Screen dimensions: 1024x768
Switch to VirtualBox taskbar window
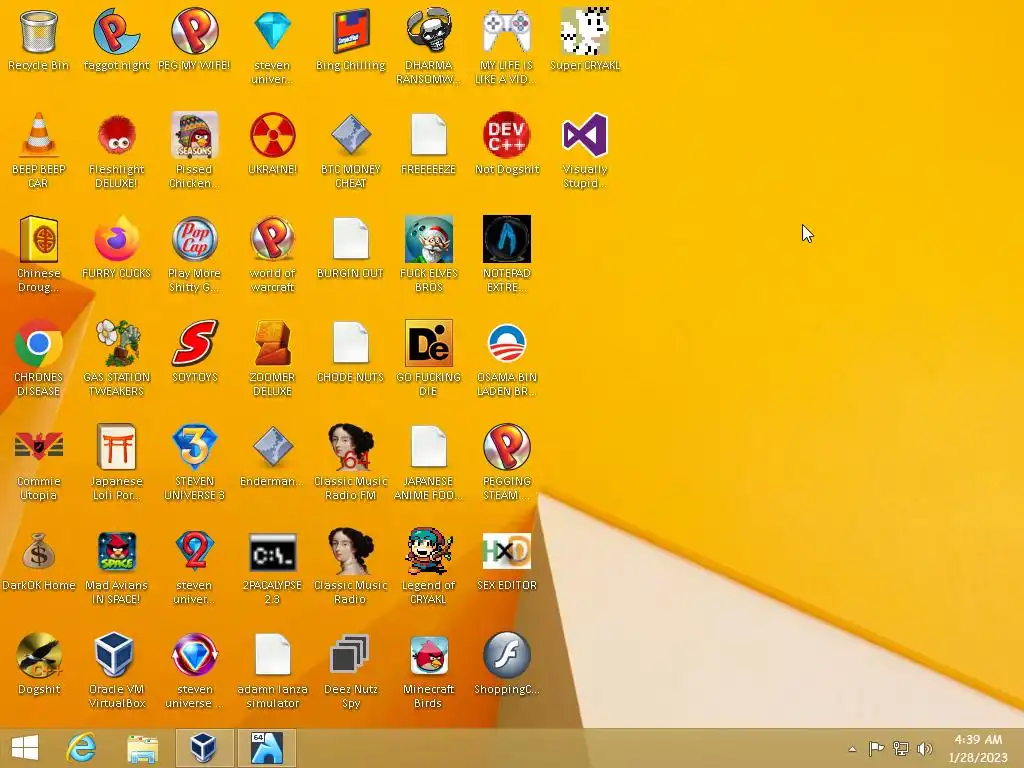click(x=204, y=748)
